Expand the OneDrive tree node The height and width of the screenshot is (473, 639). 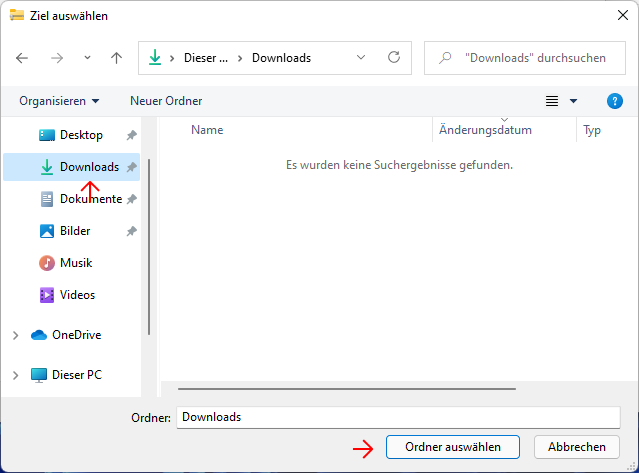click(15, 335)
